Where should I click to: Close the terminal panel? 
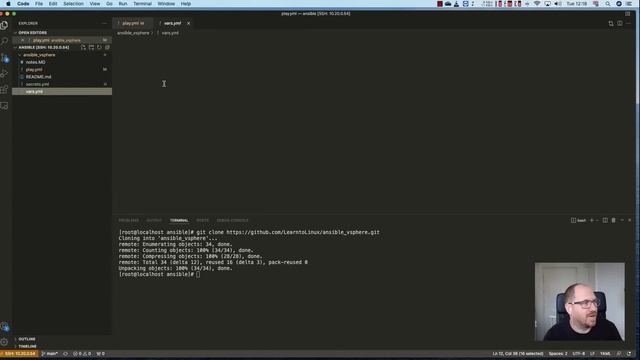(630, 220)
